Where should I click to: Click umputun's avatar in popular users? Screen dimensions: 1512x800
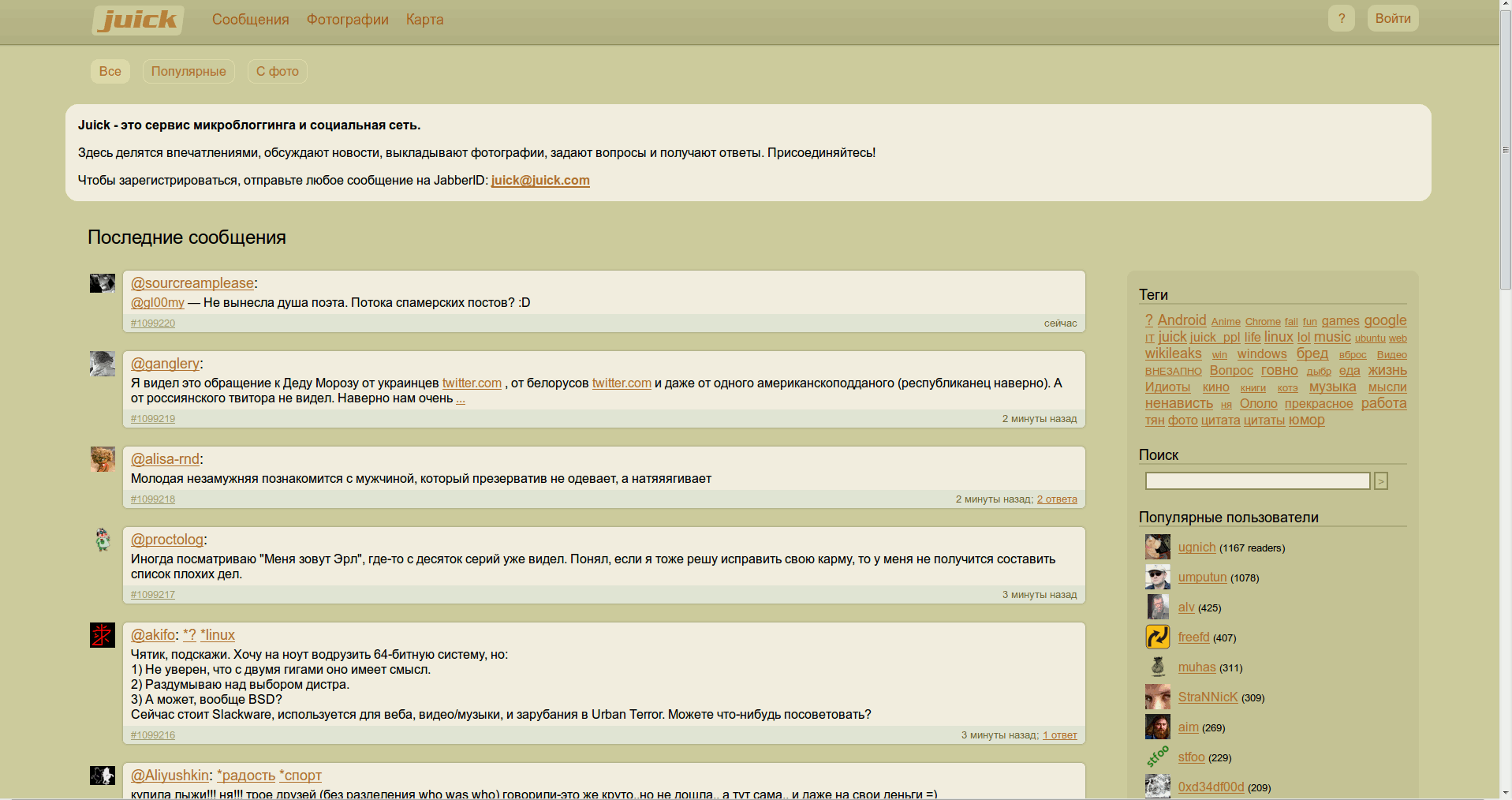[x=1158, y=577]
